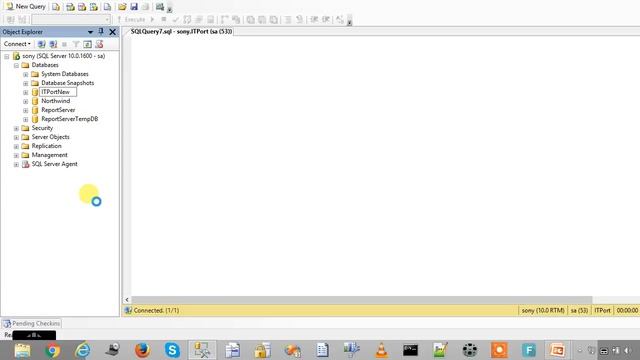Click the Debug play arrow icon
Image resolution: width=640 pixels, height=360 pixels.
(152, 19)
